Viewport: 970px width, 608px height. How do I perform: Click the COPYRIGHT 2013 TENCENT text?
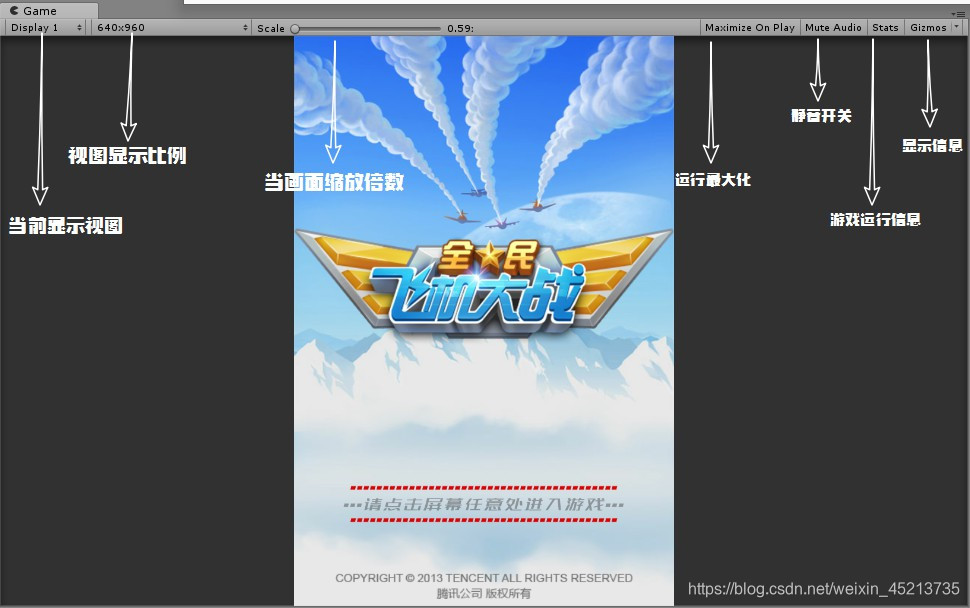pos(484,578)
